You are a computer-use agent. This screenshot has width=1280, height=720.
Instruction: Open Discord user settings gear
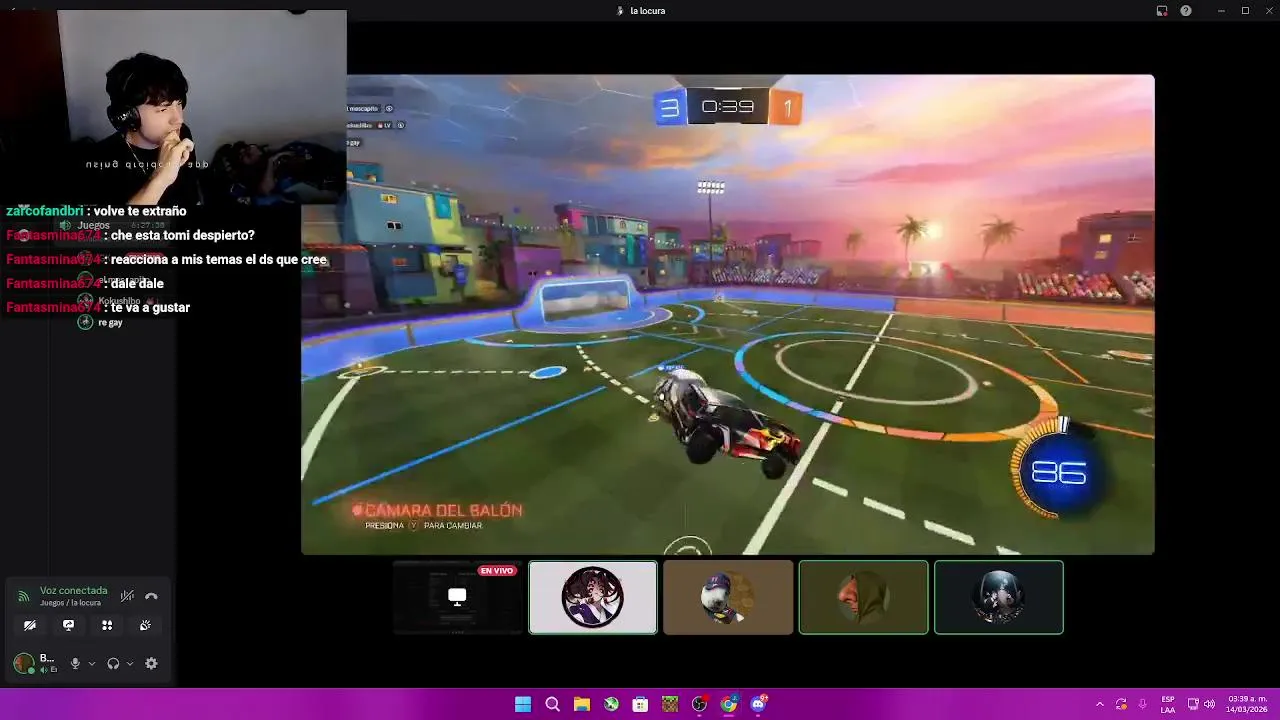pos(151,663)
